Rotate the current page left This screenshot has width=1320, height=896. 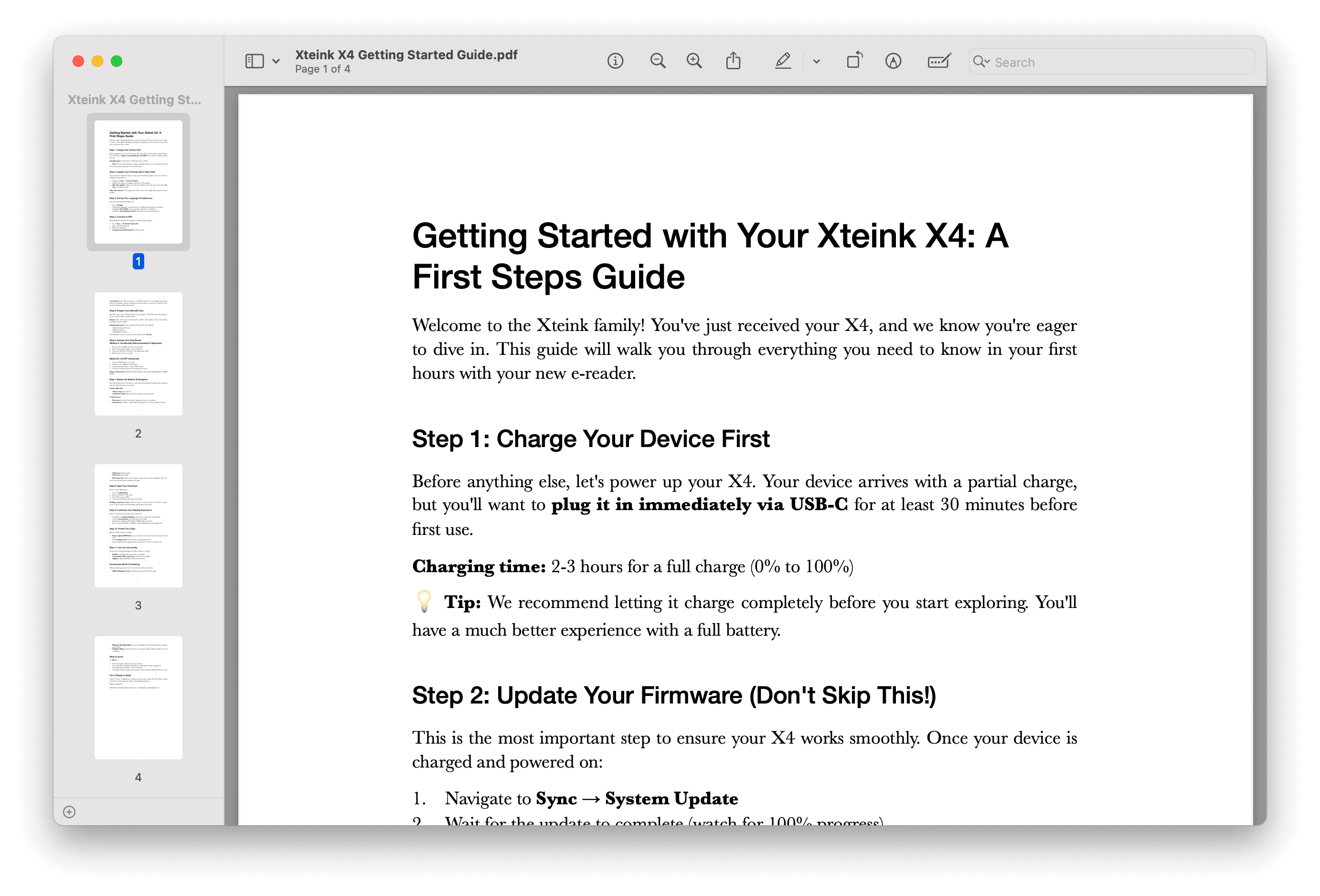click(855, 60)
